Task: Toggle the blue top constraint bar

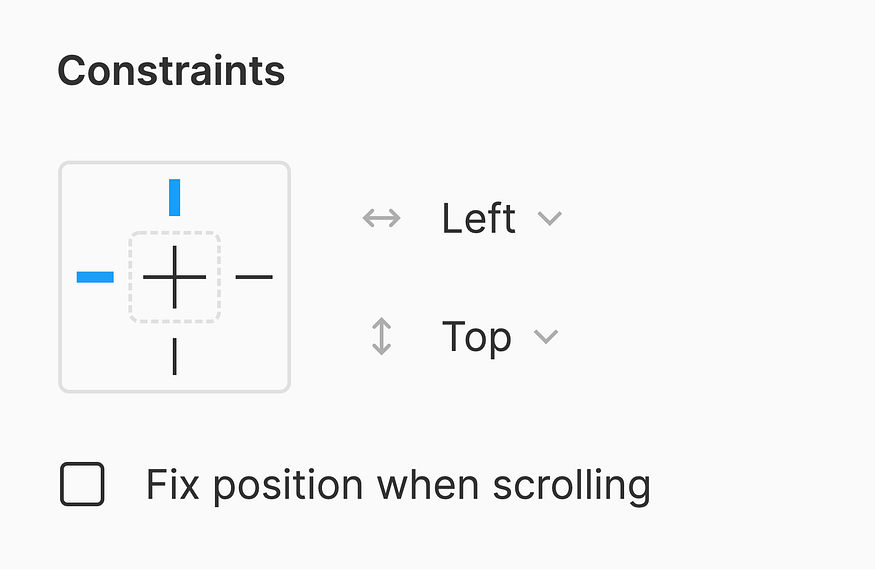Action: coord(174,197)
